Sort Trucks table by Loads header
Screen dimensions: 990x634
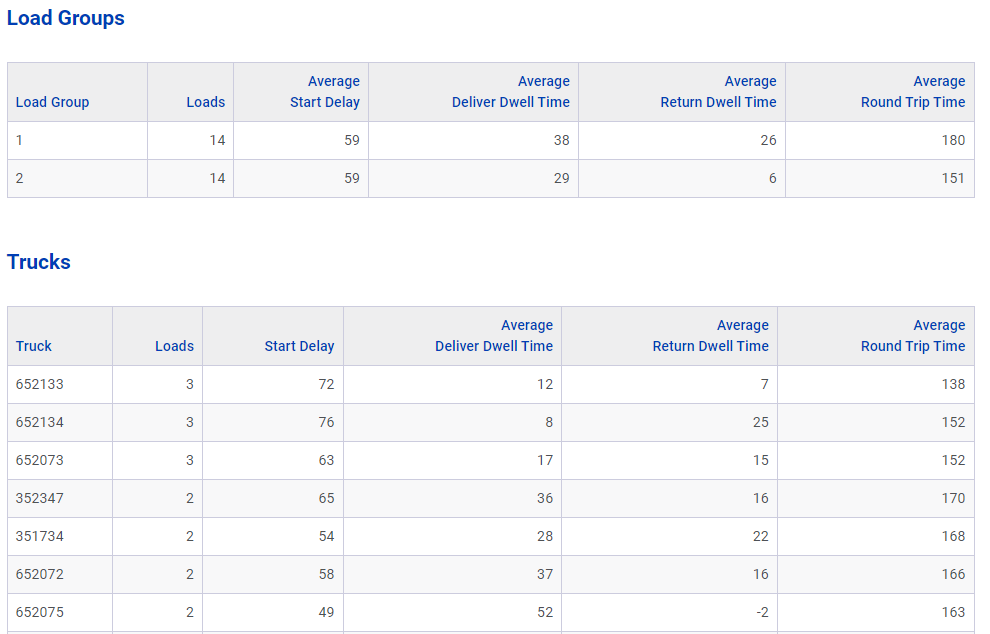174,346
